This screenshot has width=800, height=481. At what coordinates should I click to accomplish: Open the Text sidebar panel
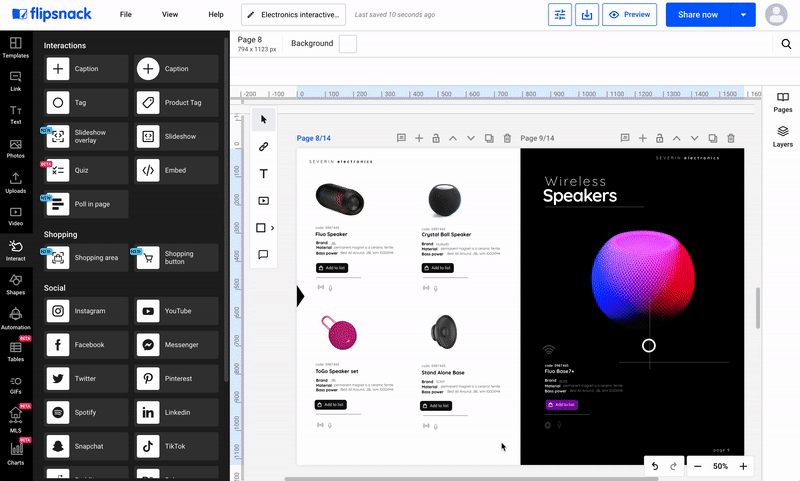16,115
